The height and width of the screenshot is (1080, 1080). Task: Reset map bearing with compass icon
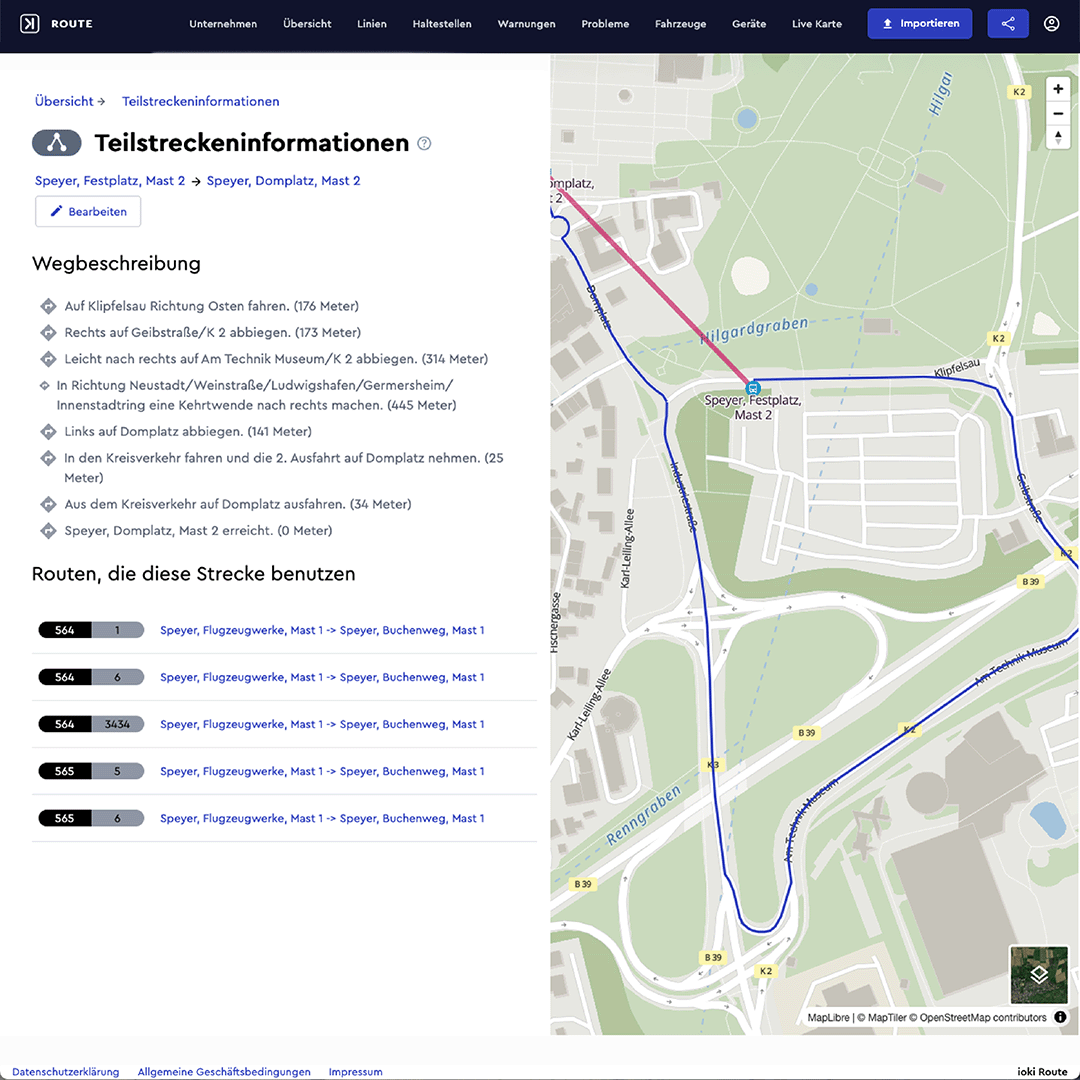click(1058, 137)
